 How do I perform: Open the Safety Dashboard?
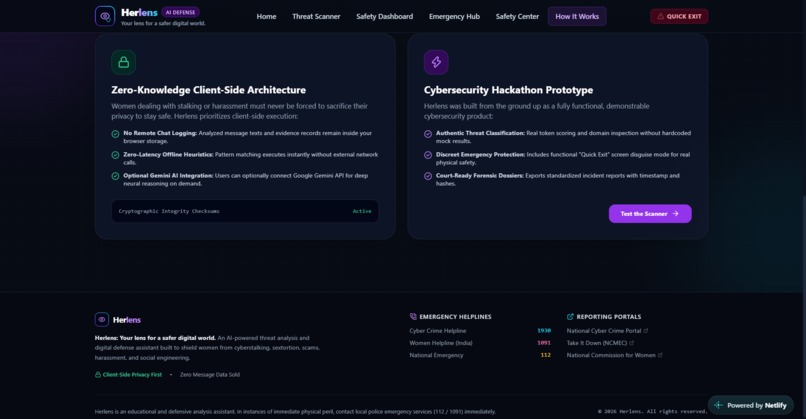point(384,16)
